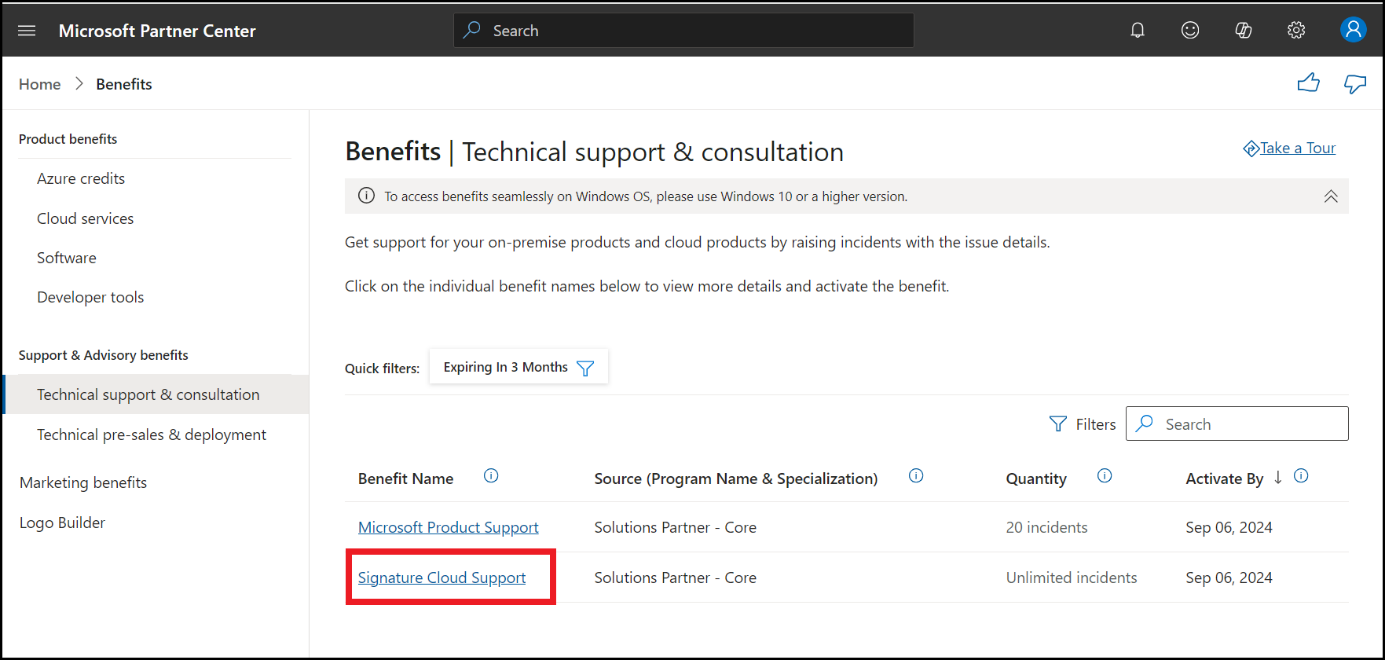Click Solutions Partner - Core in Signature Cloud Support row
The image size is (1385, 660).
coord(675,577)
